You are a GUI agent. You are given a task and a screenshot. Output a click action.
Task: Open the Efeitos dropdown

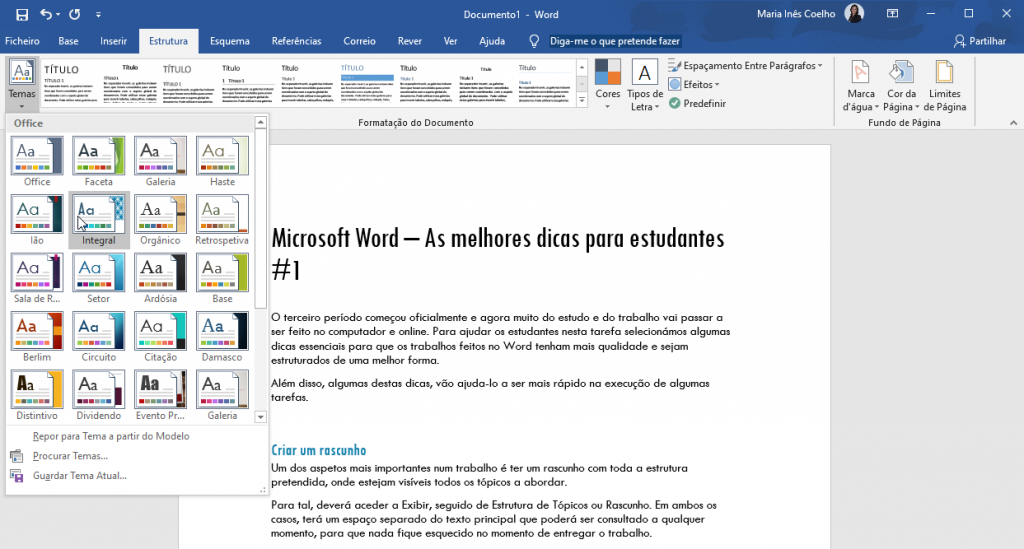[695, 84]
